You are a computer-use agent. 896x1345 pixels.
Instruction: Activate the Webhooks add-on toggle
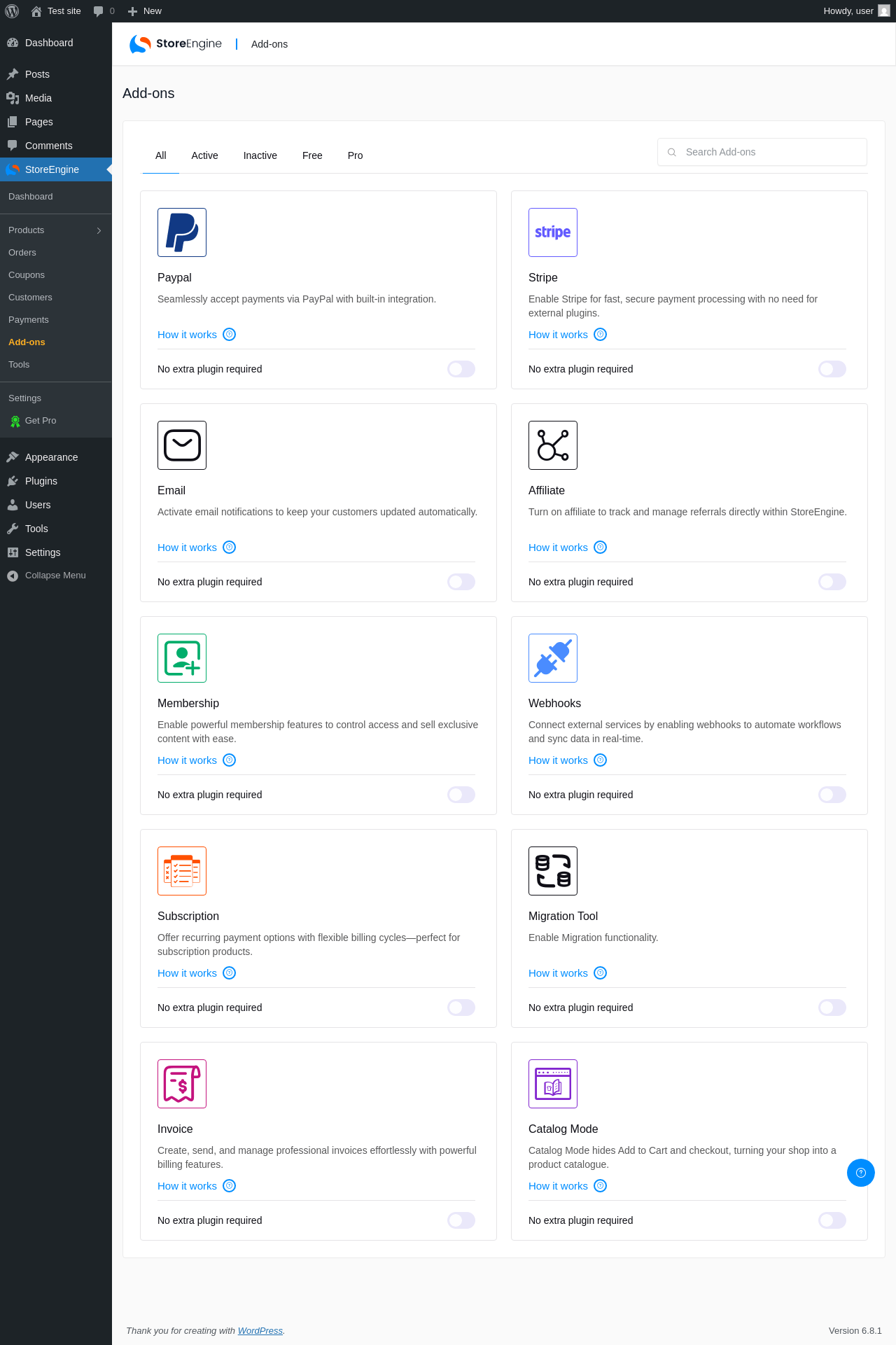point(832,795)
